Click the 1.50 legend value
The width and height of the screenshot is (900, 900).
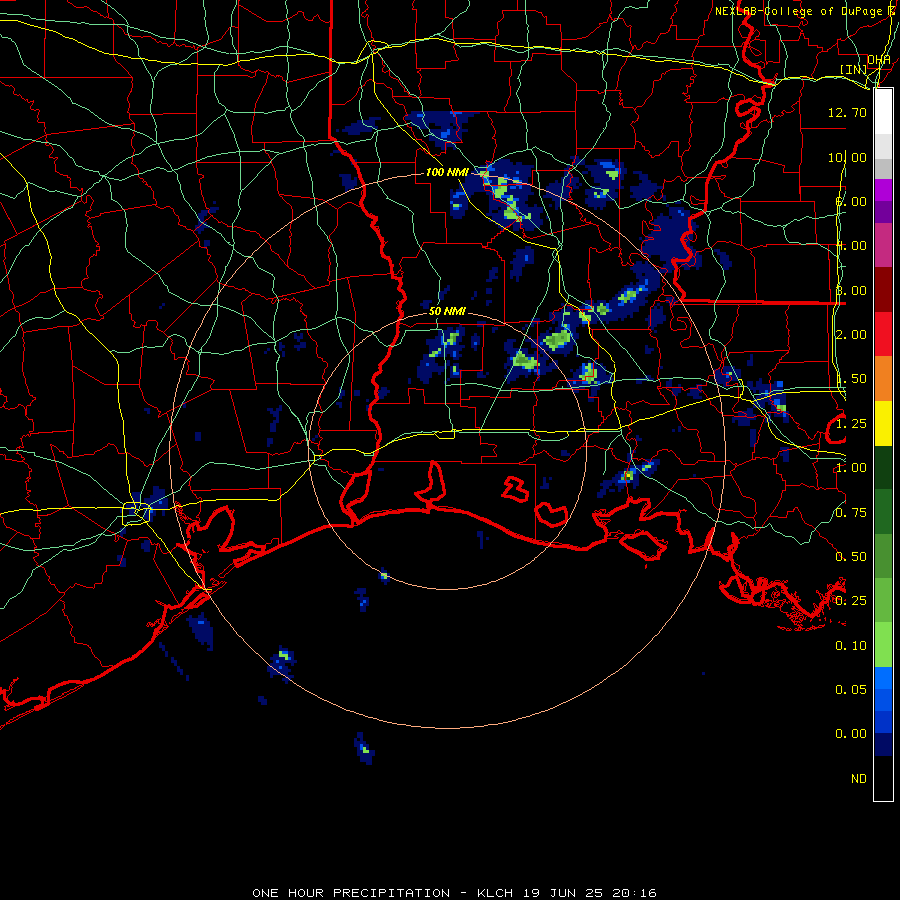pyautogui.click(x=851, y=379)
